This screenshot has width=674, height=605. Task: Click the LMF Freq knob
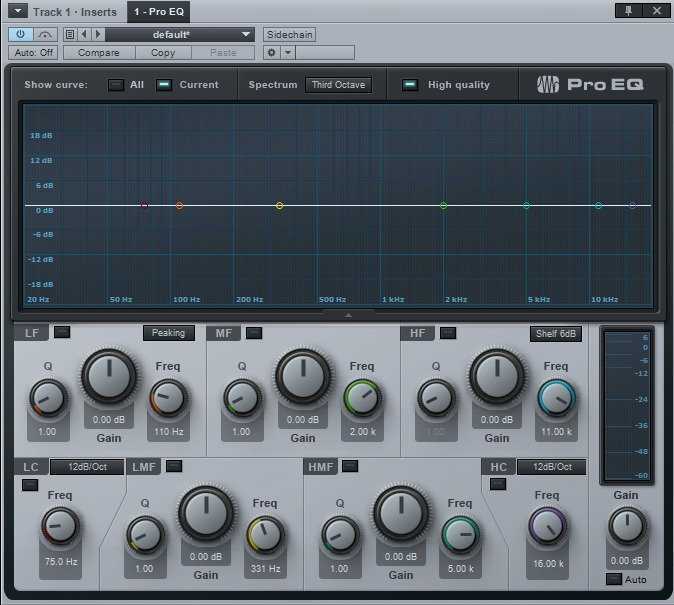coord(266,535)
